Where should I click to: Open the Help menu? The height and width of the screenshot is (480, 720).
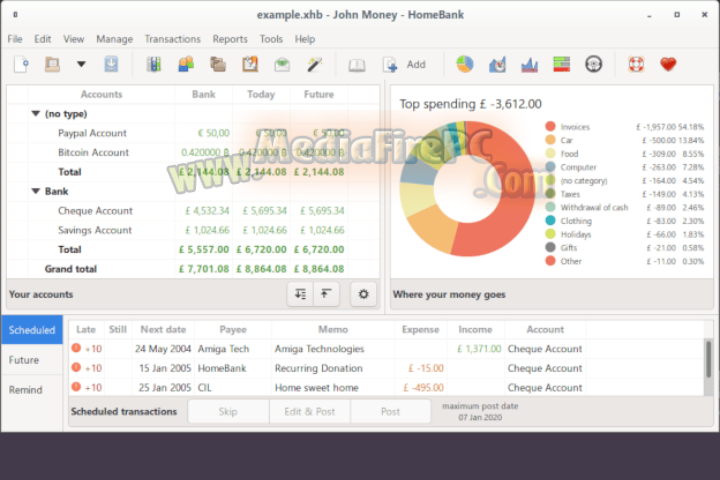click(305, 39)
